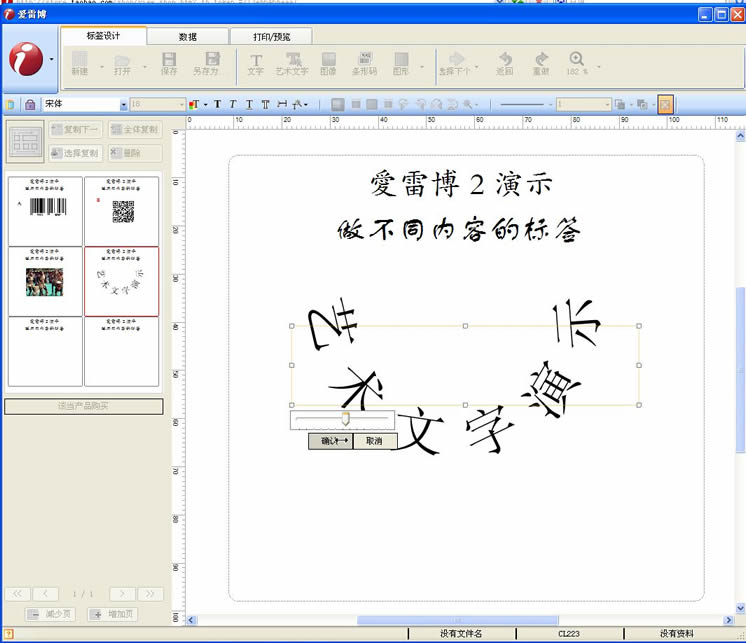The height and width of the screenshot is (643, 746).
Task: Create a new label with 新建
Action: point(79,63)
